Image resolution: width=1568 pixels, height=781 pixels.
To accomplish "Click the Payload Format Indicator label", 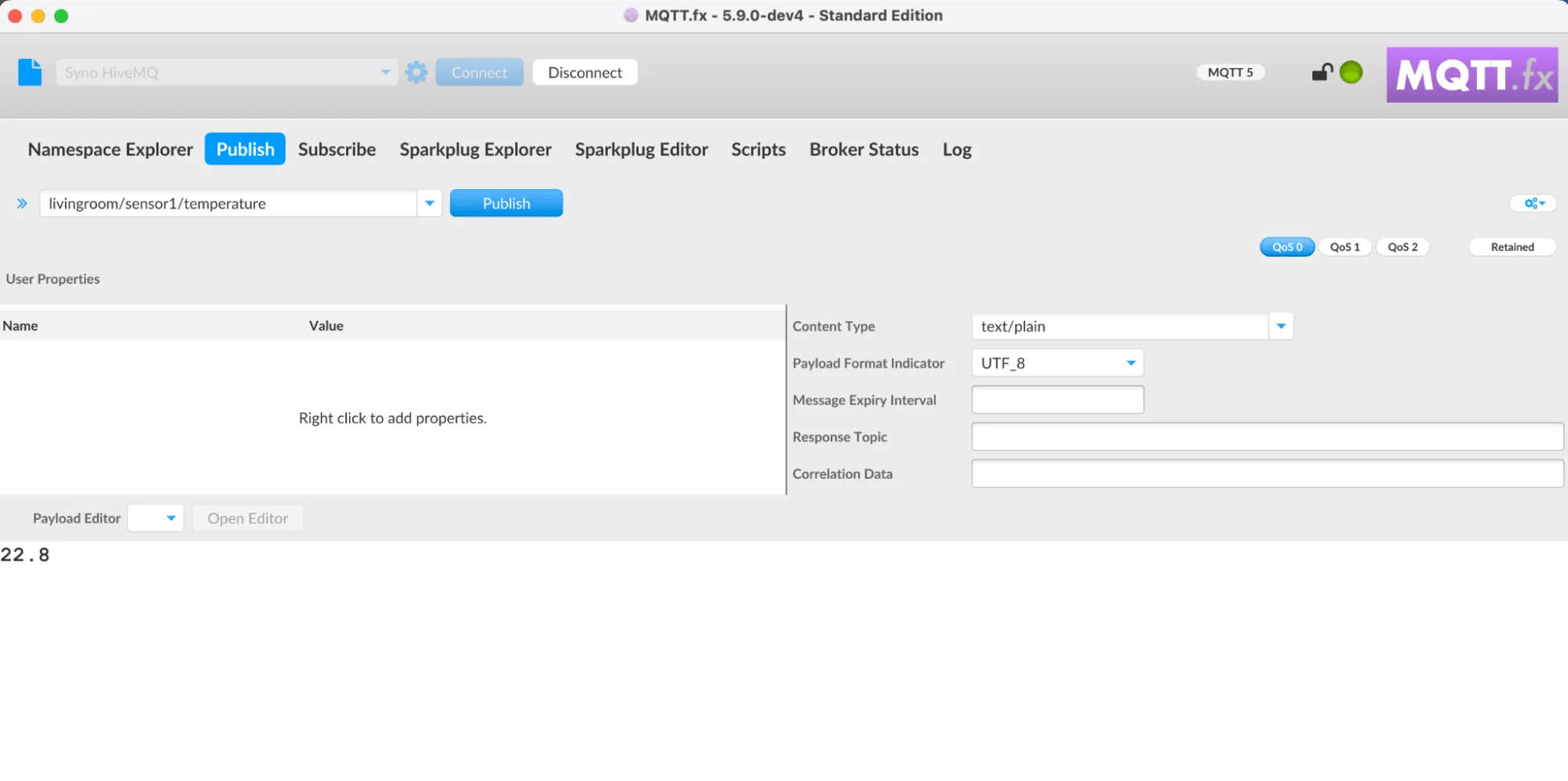I will pos(868,363).
